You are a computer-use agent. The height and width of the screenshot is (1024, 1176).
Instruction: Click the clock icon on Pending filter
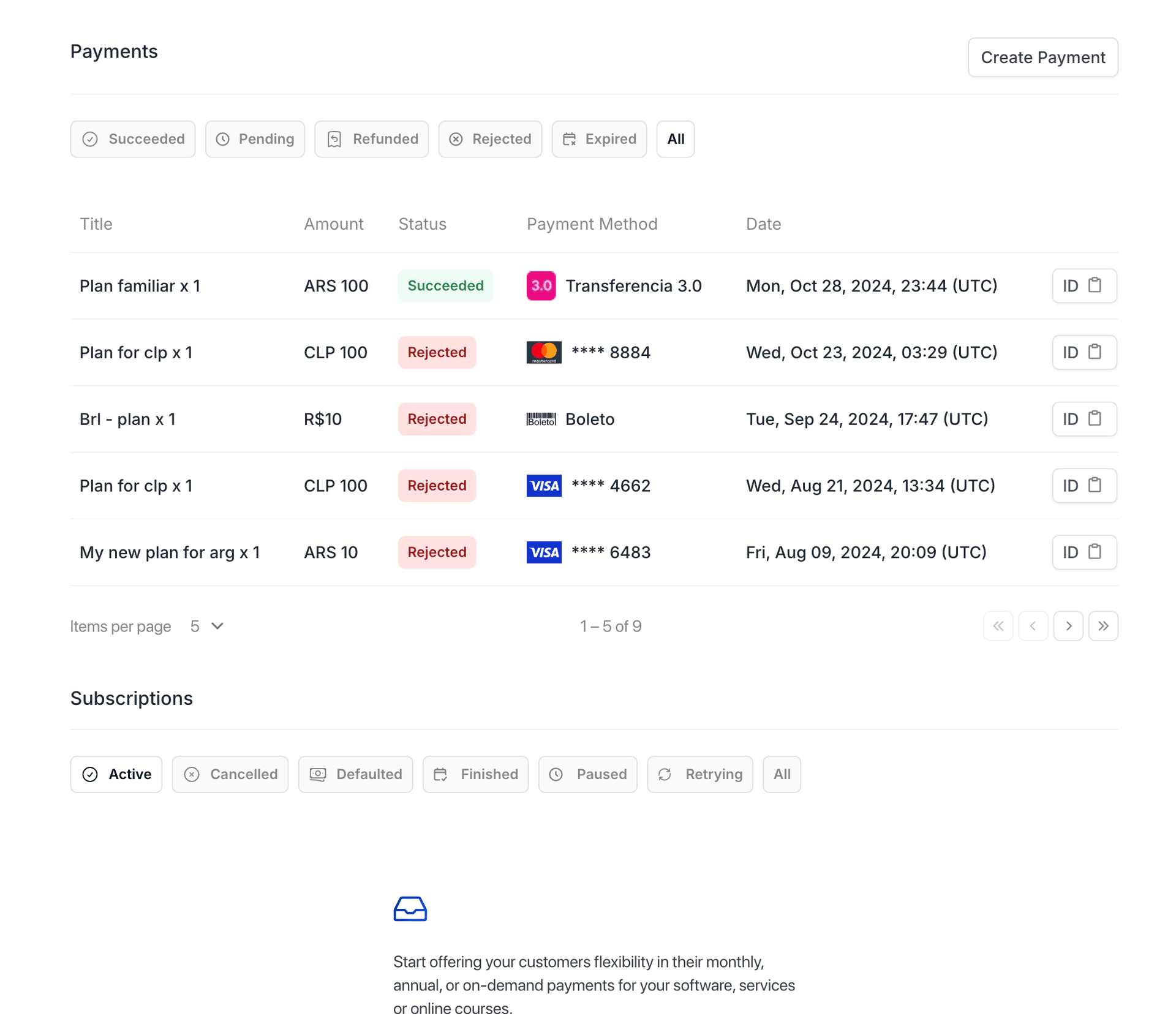coord(223,139)
